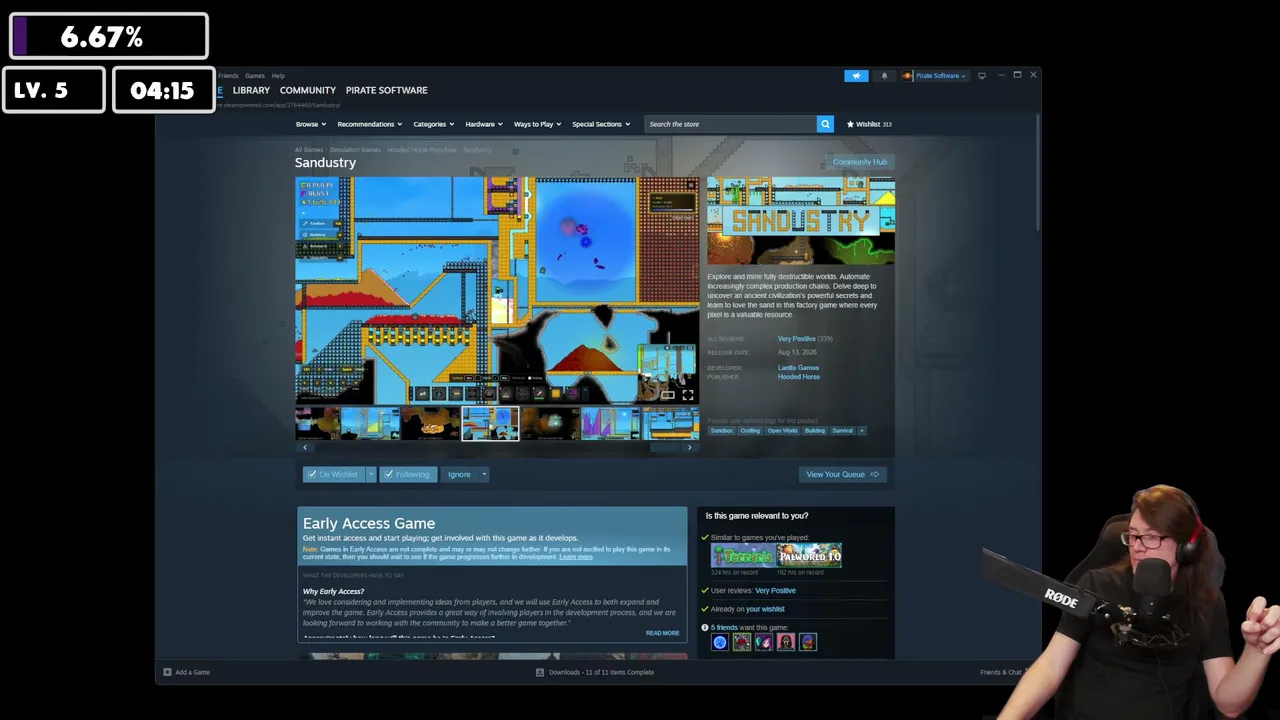This screenshot has width=1280, height=720.
Task: Click the Wishlist star icon
Action: tap(850, 124)
